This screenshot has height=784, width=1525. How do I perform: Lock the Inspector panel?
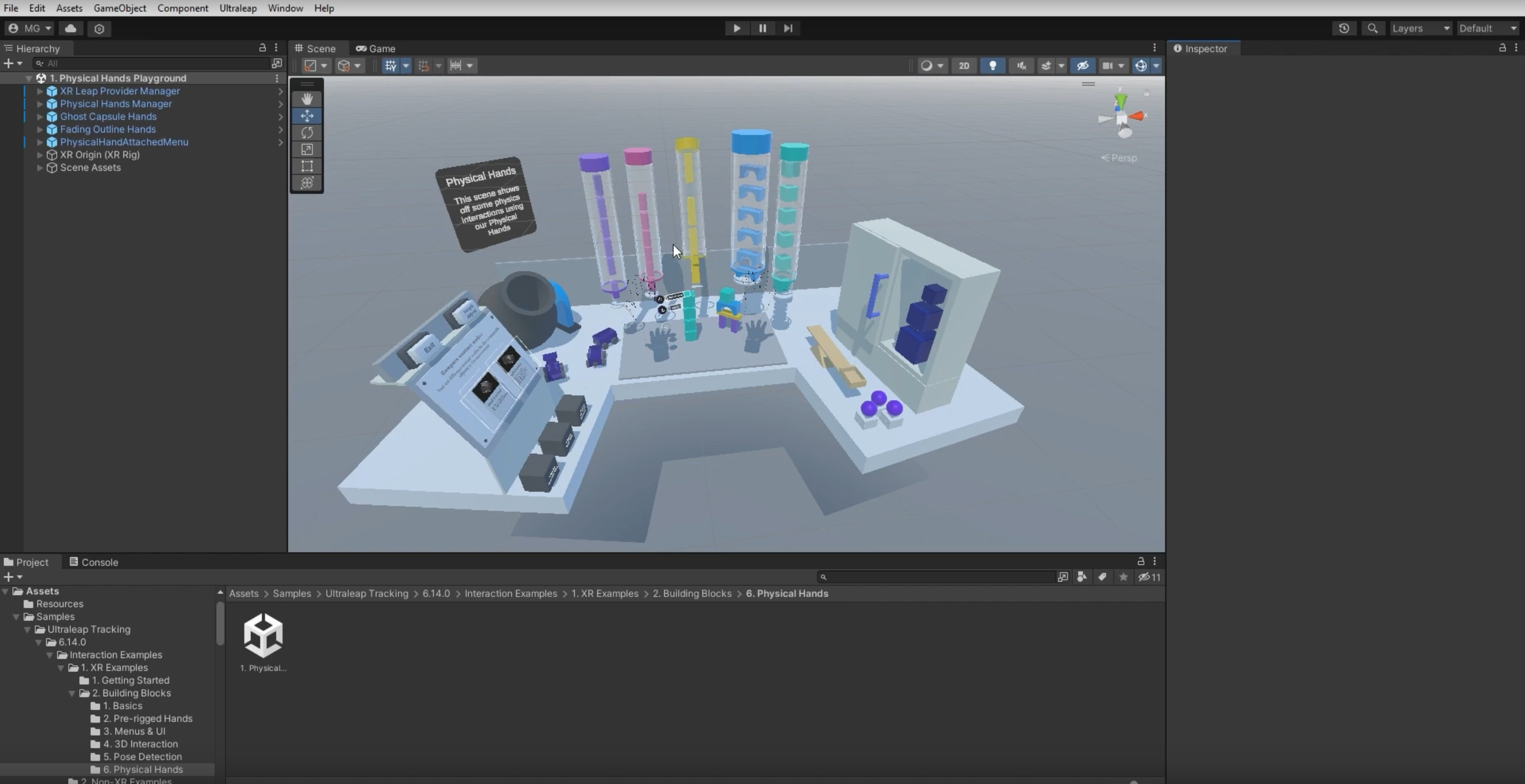pos(1502,48)
